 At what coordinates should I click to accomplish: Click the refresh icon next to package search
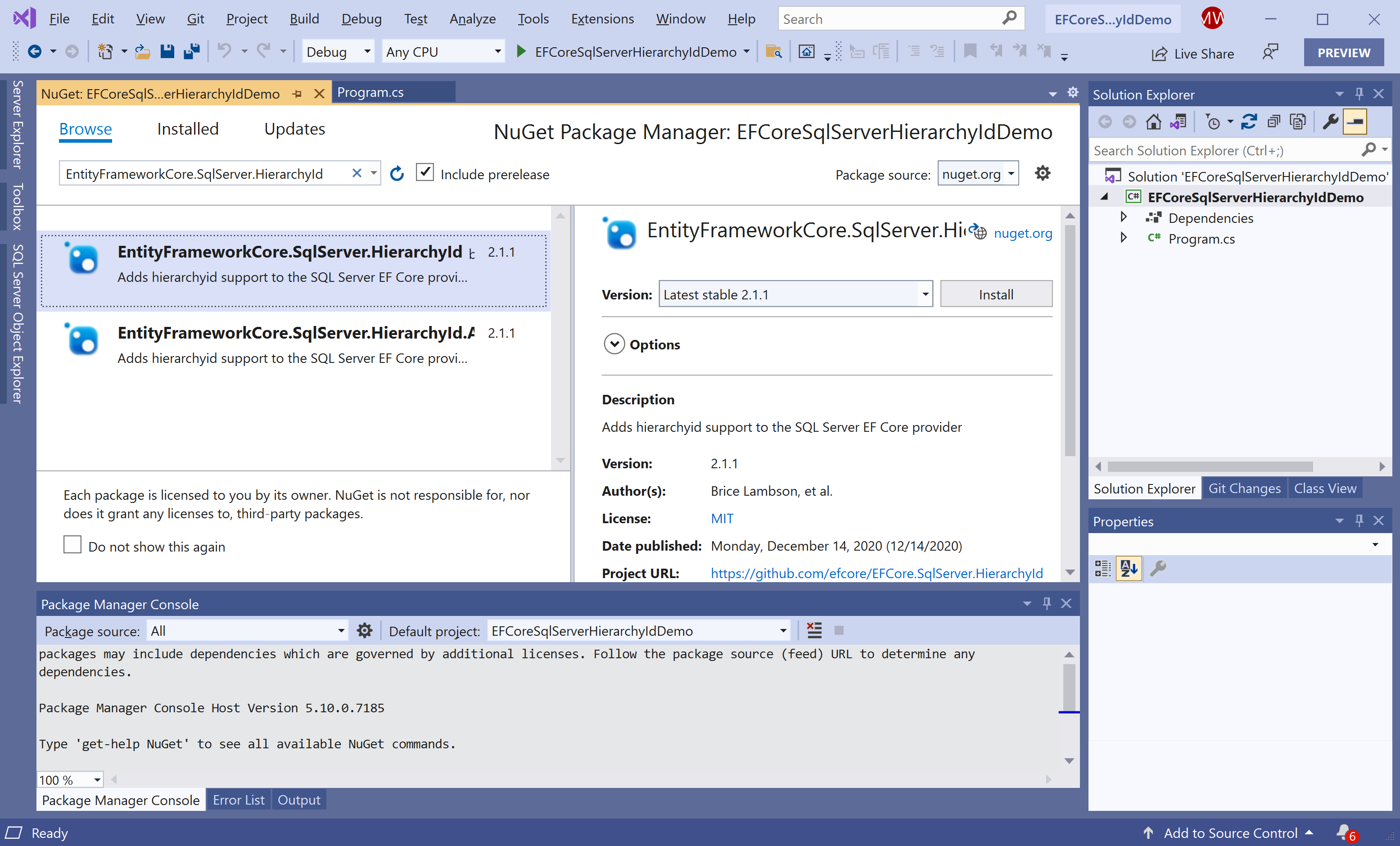pos(397,174)
